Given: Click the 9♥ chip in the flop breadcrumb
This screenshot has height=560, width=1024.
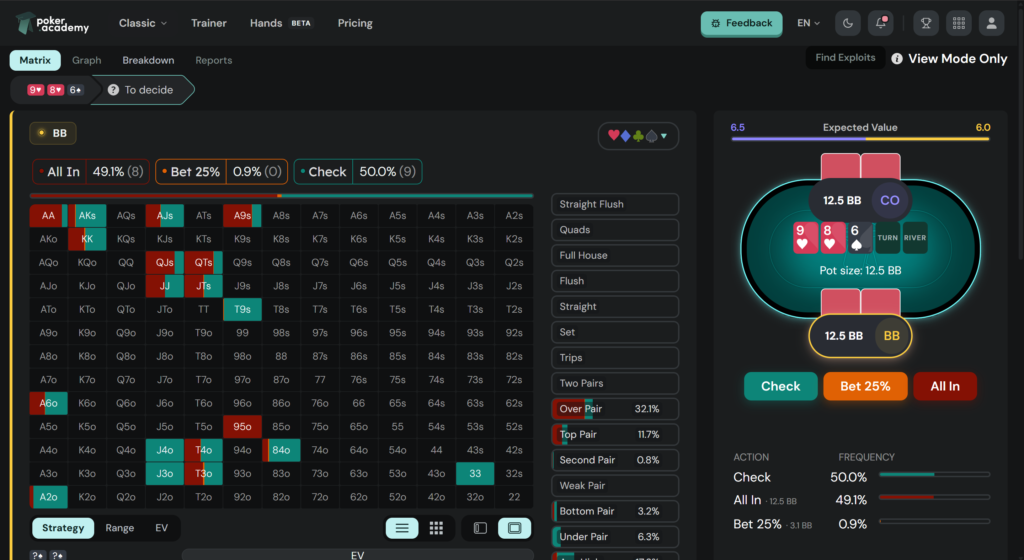Looking at the screenshot, I should 35,90.
